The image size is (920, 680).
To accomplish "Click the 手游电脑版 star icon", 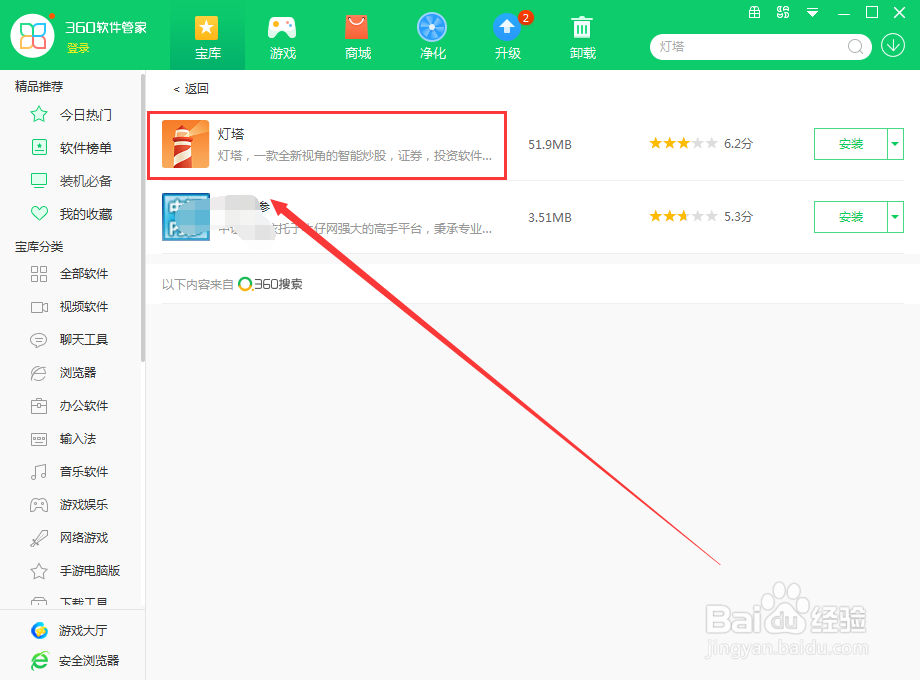I will click(x=39, y=570).
